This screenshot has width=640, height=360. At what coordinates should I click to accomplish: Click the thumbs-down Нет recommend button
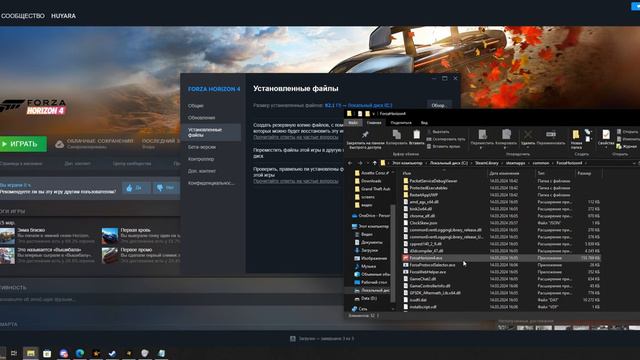(165, 188)
